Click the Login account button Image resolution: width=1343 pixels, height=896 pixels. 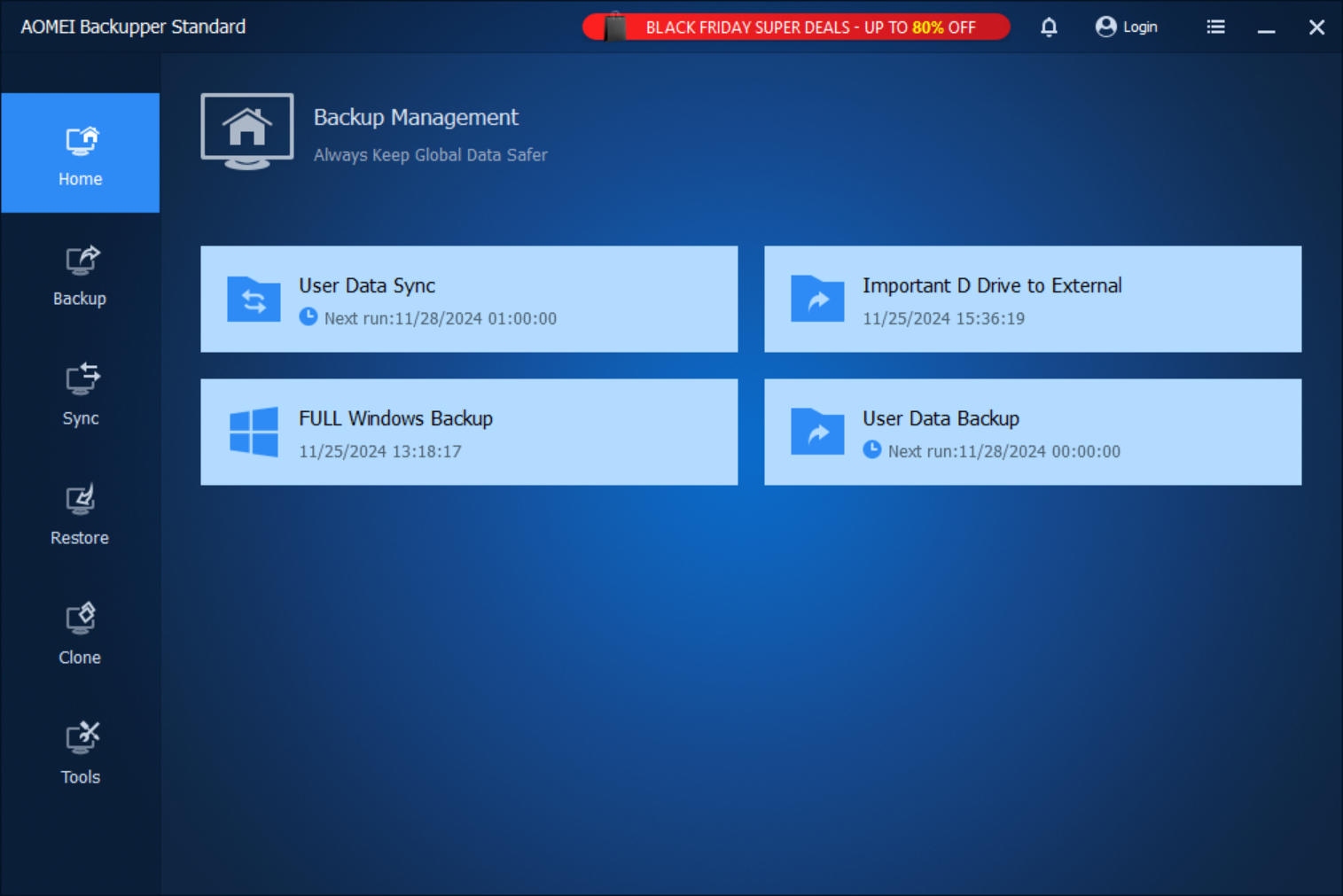click(1127, 27)
